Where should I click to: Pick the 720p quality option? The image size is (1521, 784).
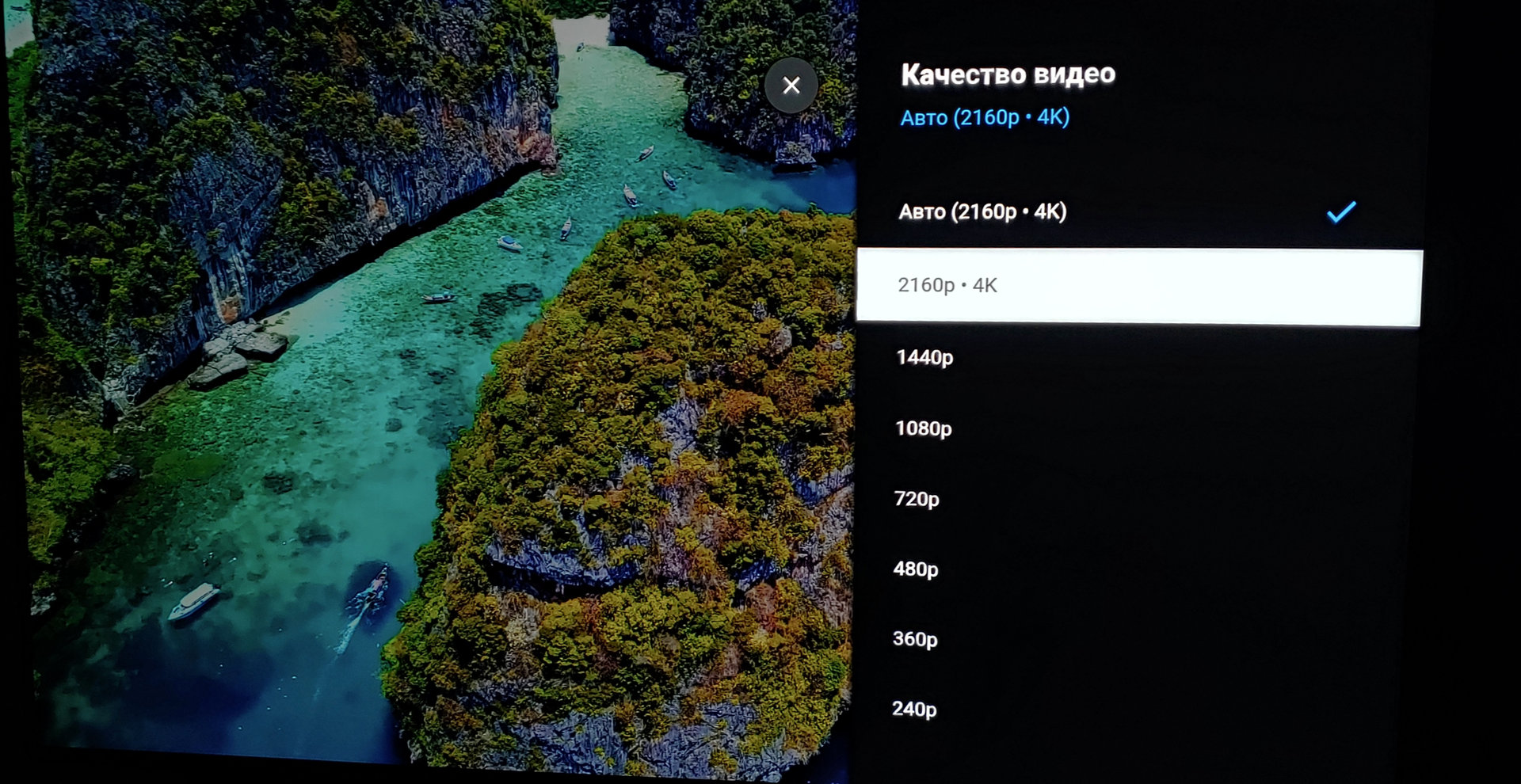tap(917, 499)
